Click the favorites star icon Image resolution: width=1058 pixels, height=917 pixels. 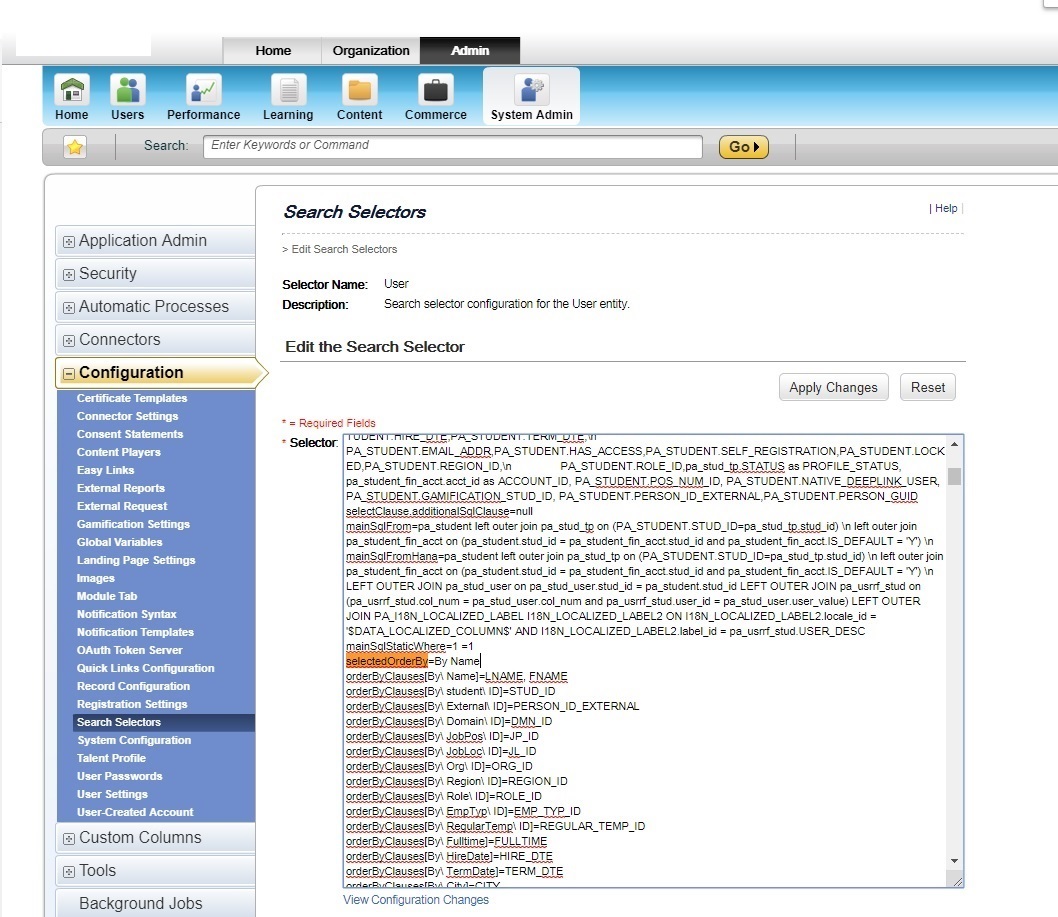(x=75, y=146)
